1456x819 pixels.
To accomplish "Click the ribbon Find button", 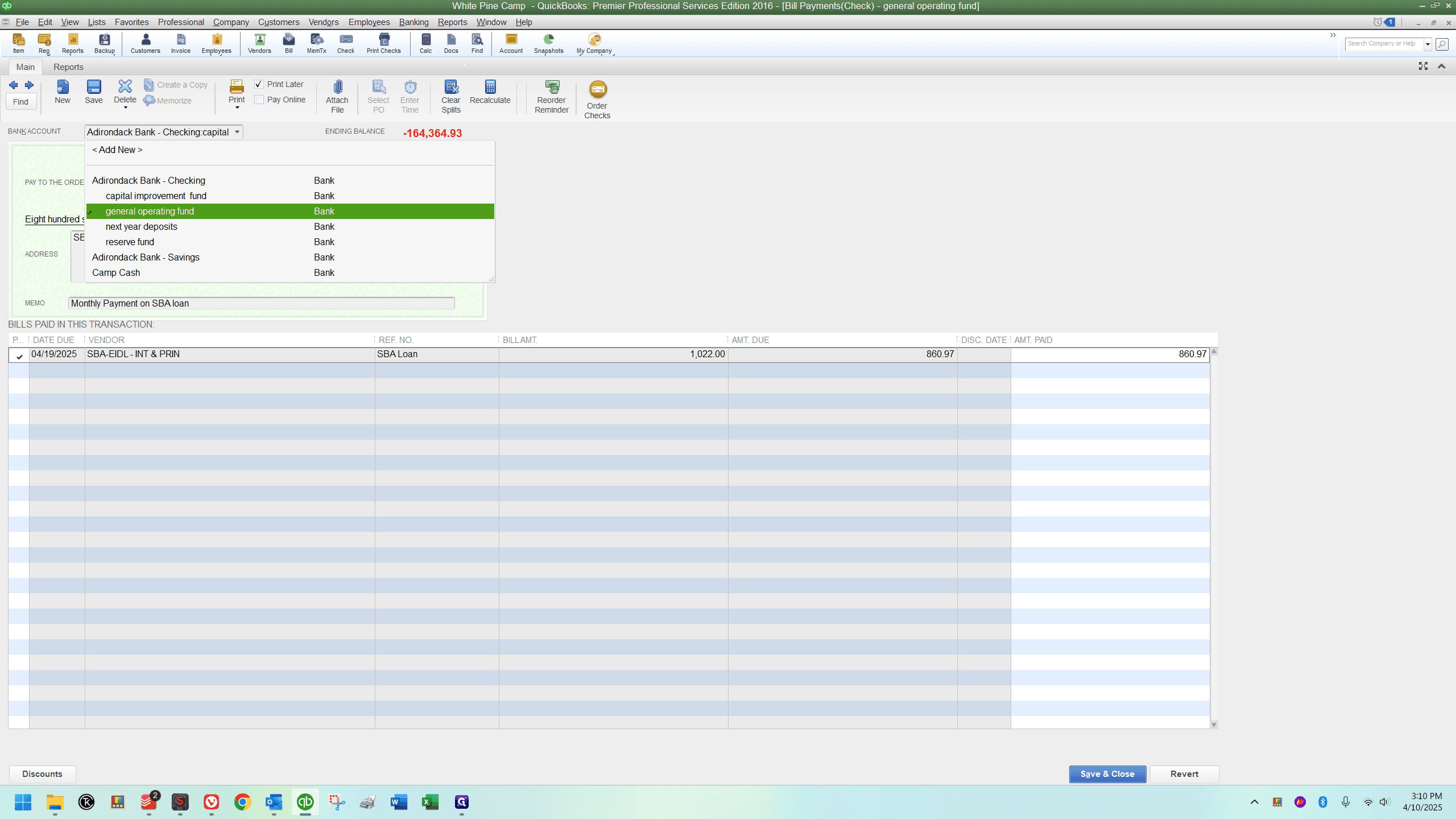I will [21, 102].
